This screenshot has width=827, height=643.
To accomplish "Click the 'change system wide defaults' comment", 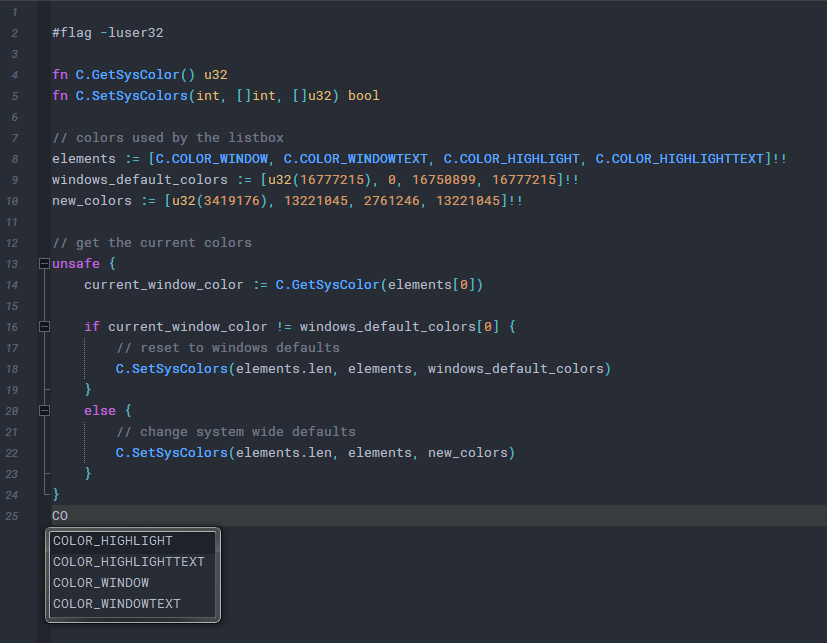I will pos(235,432).
